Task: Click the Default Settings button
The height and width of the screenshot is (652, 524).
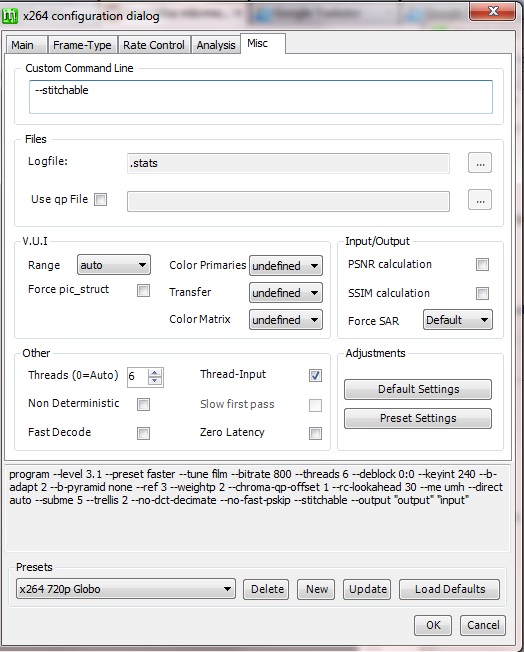Action: click(x=418, y=390)
